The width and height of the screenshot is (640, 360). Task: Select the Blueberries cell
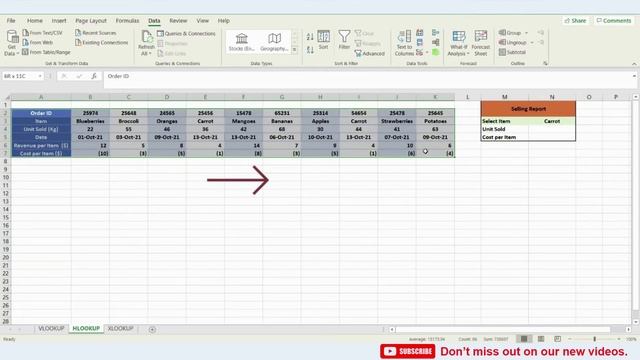tap(90, 121)
